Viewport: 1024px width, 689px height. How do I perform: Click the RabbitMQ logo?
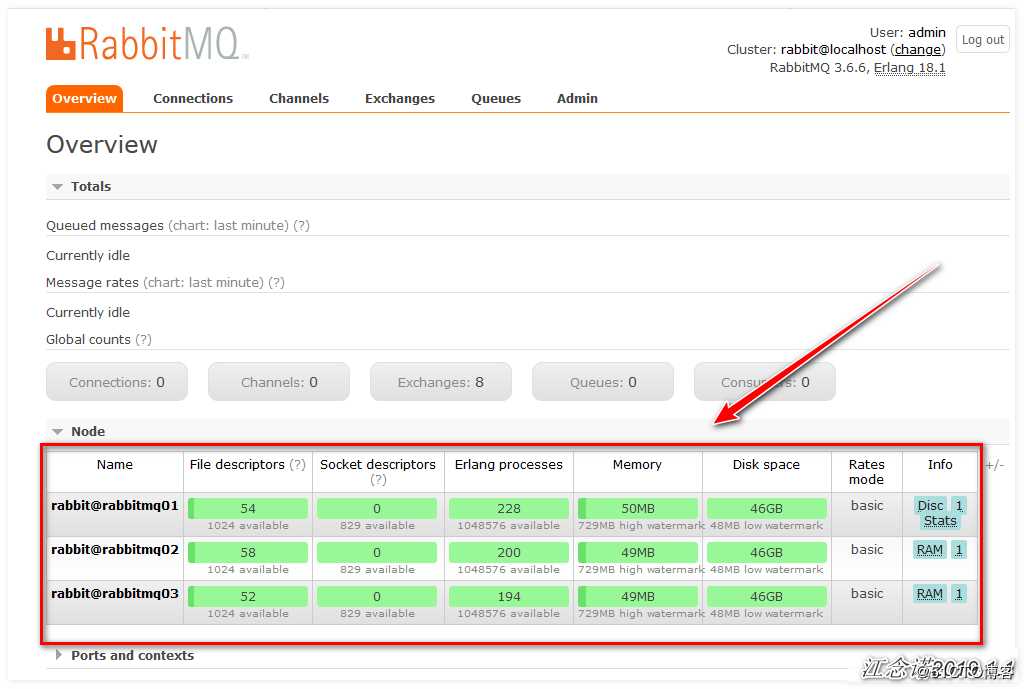[146, 44]
